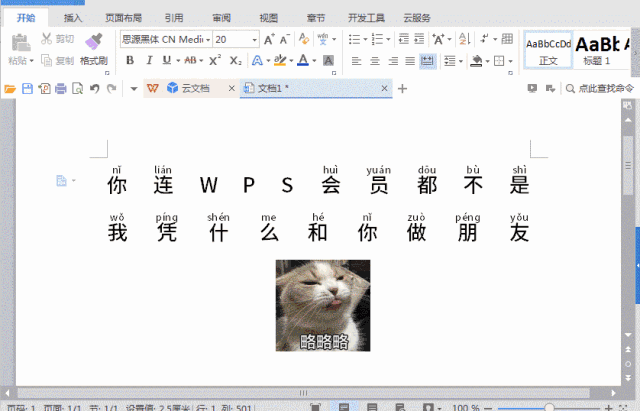Click the highlight color yellow swatch

(x=280, y=60)
